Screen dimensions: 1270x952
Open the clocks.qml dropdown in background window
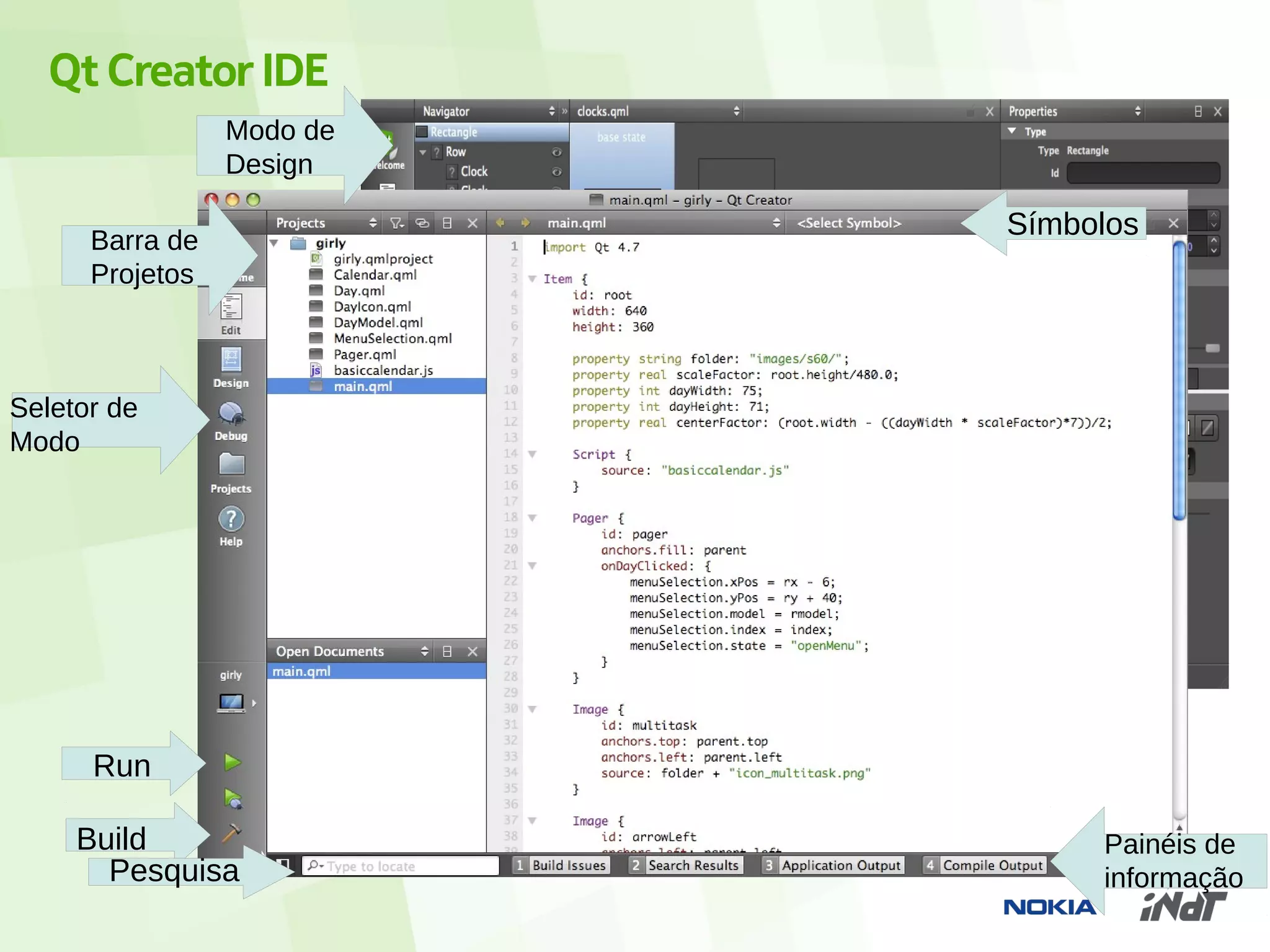pos(737,112)
